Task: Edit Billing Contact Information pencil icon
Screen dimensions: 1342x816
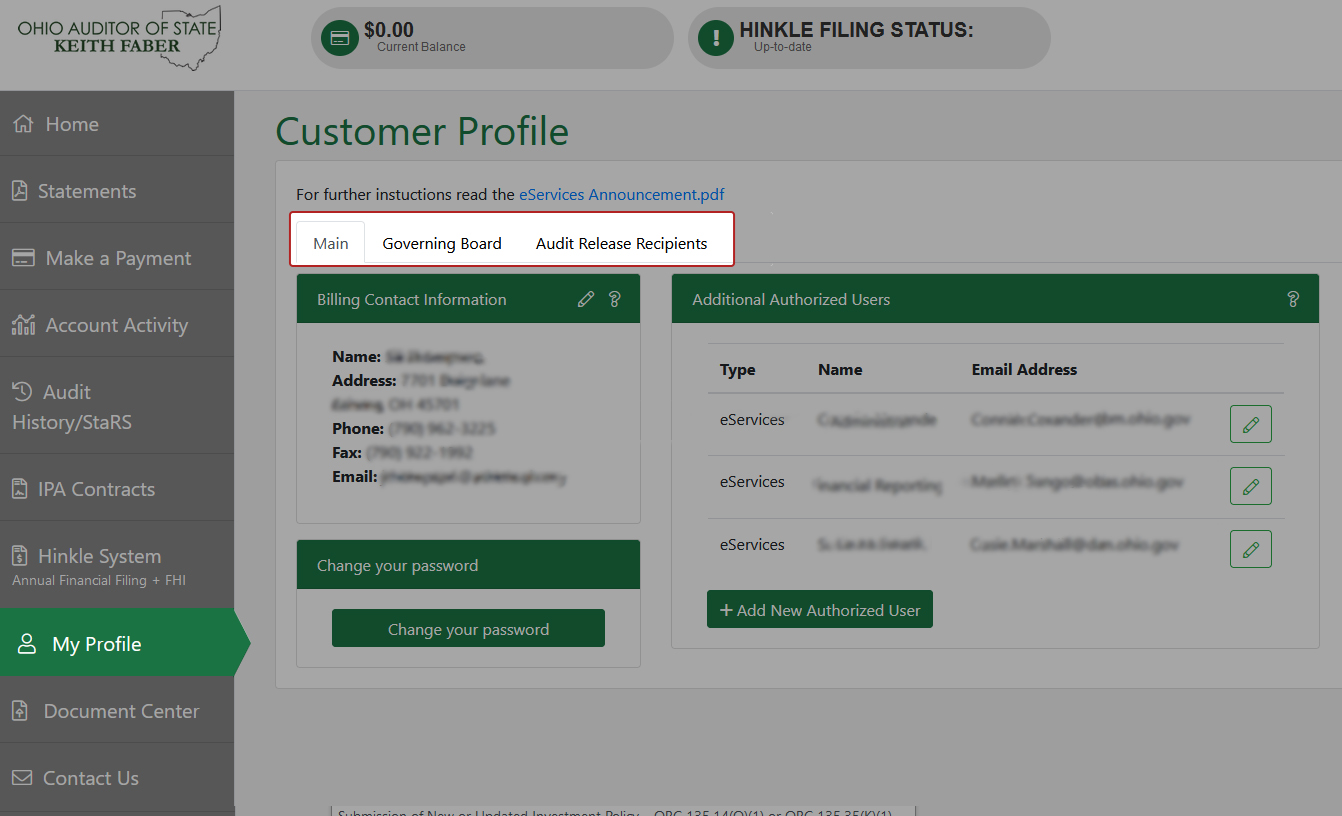Action: click(x=586, y=299)
